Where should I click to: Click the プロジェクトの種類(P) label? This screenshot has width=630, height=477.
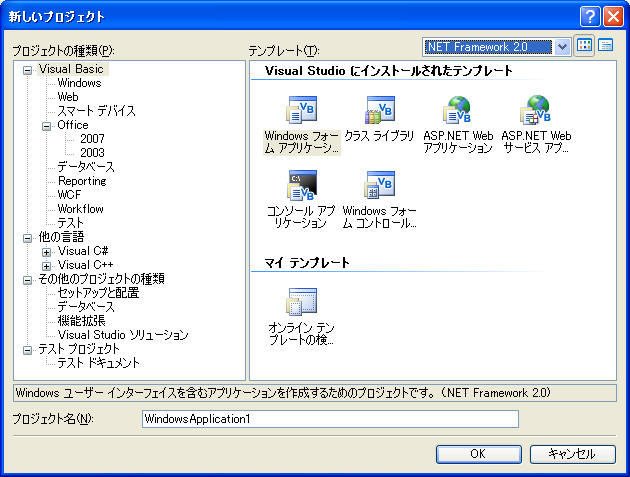(x=63, y=51)
